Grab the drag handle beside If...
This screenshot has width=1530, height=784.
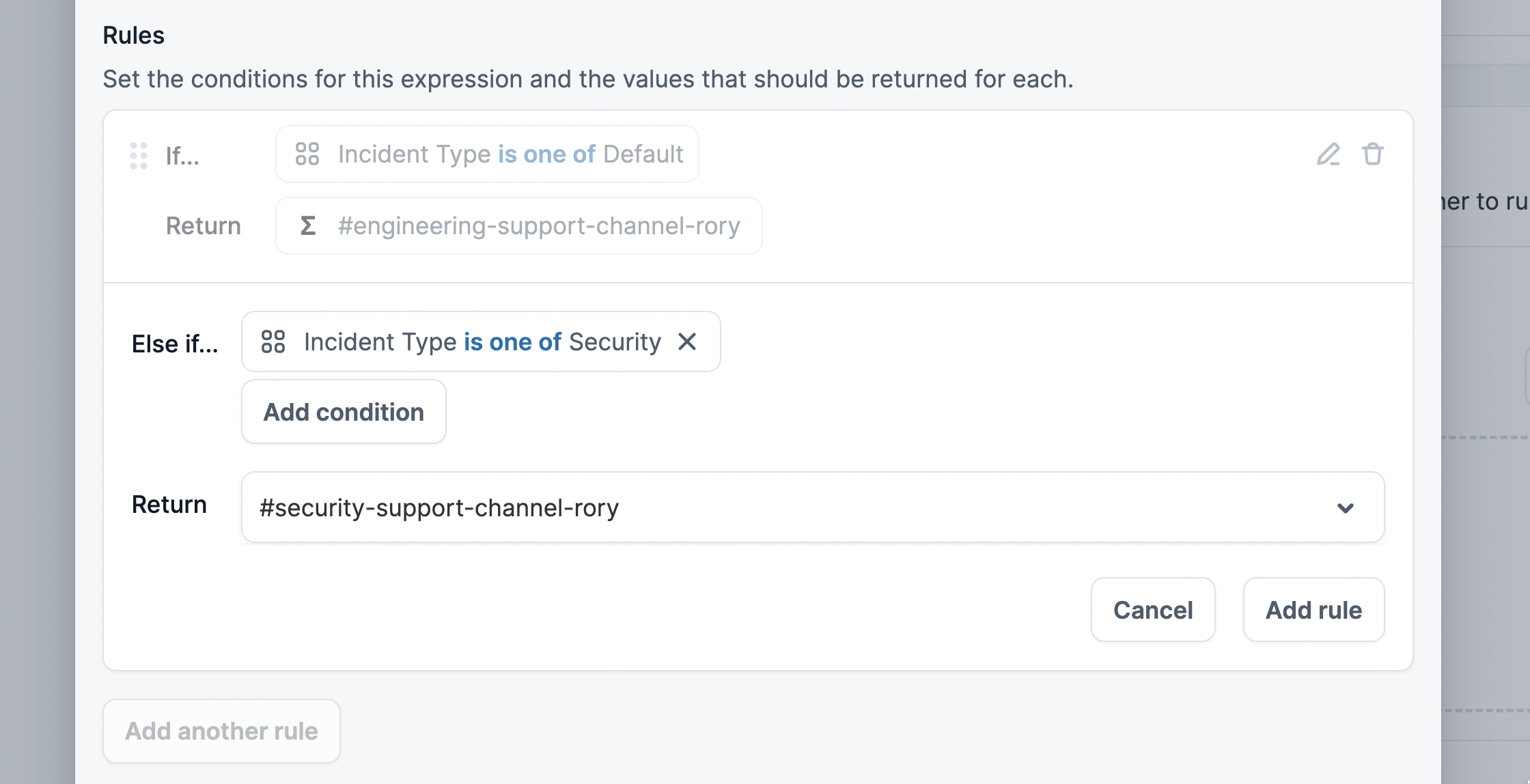[139, 156]
